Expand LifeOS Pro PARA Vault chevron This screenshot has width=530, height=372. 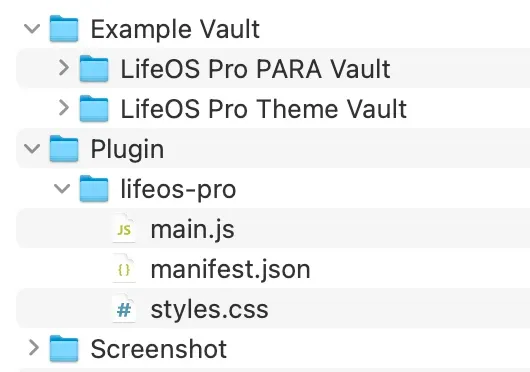[x=64, y=68]
